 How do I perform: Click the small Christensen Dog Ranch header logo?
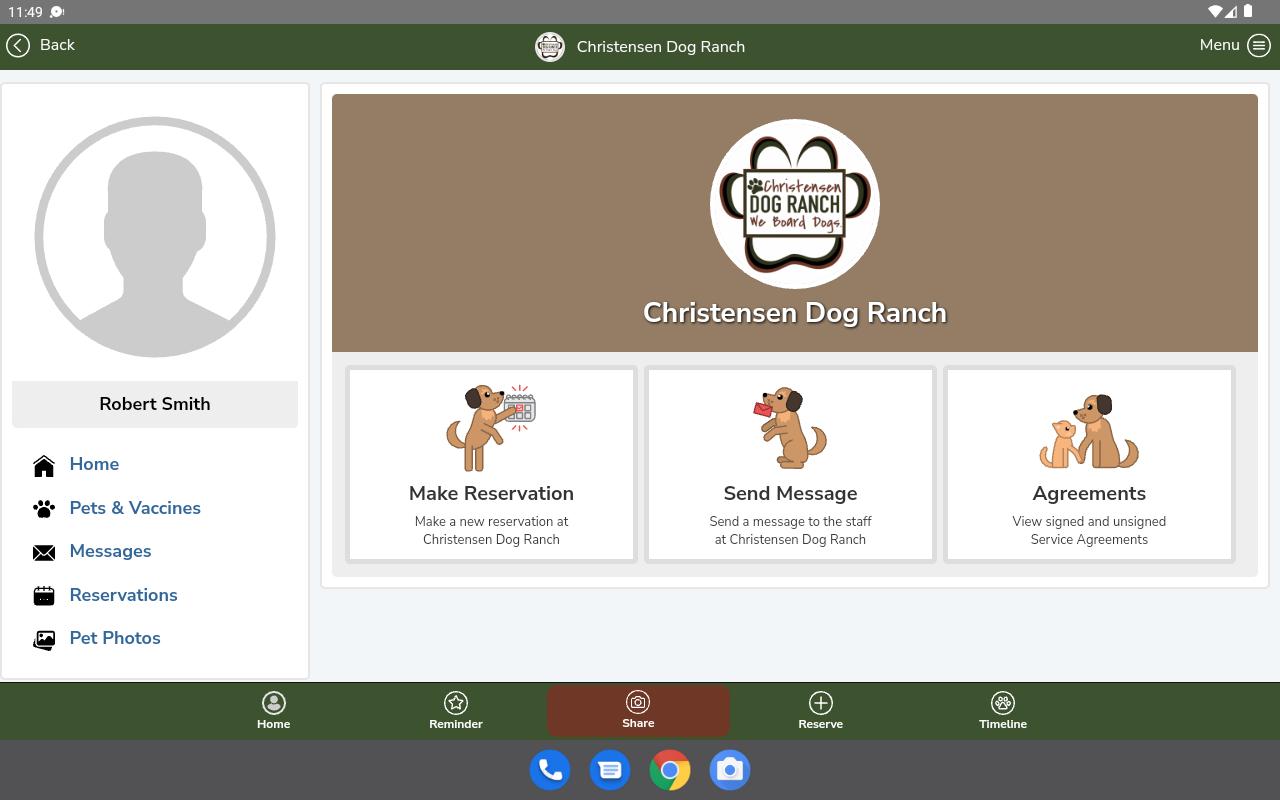pos(550,46)
